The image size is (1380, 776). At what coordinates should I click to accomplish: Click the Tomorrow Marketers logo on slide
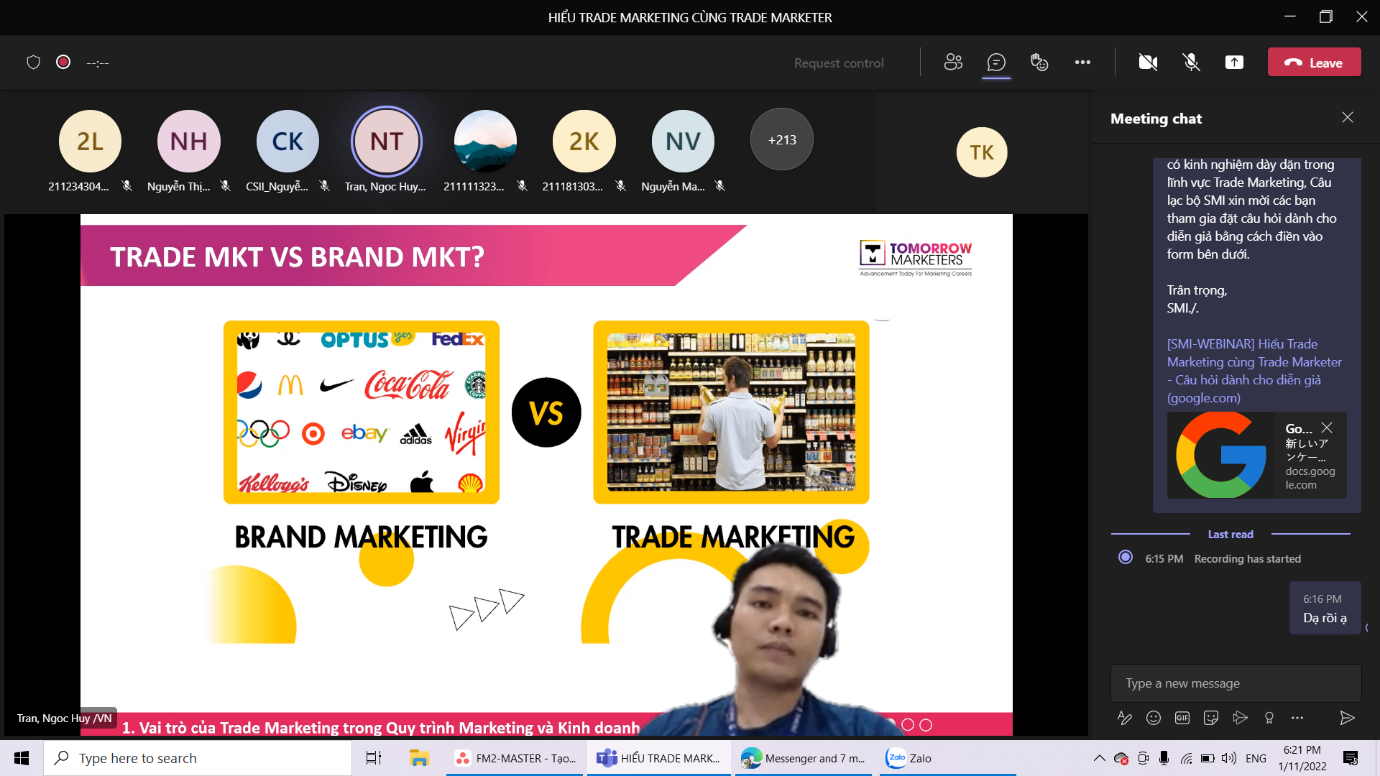pos(915,258)
